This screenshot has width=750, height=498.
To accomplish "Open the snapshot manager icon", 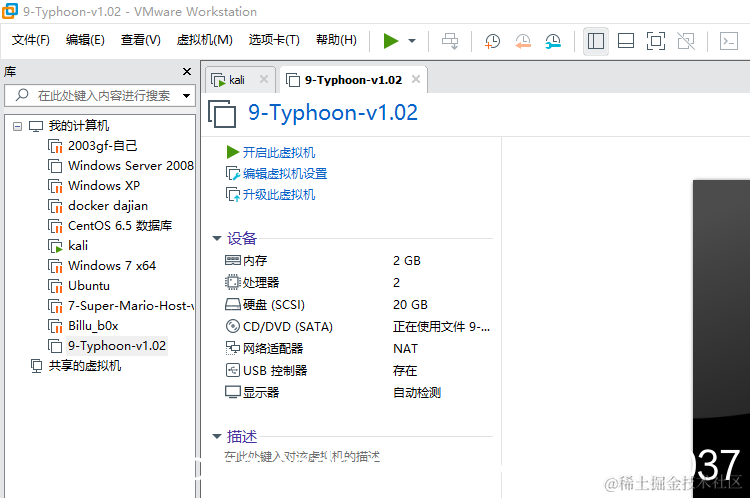I will point(553,41).
